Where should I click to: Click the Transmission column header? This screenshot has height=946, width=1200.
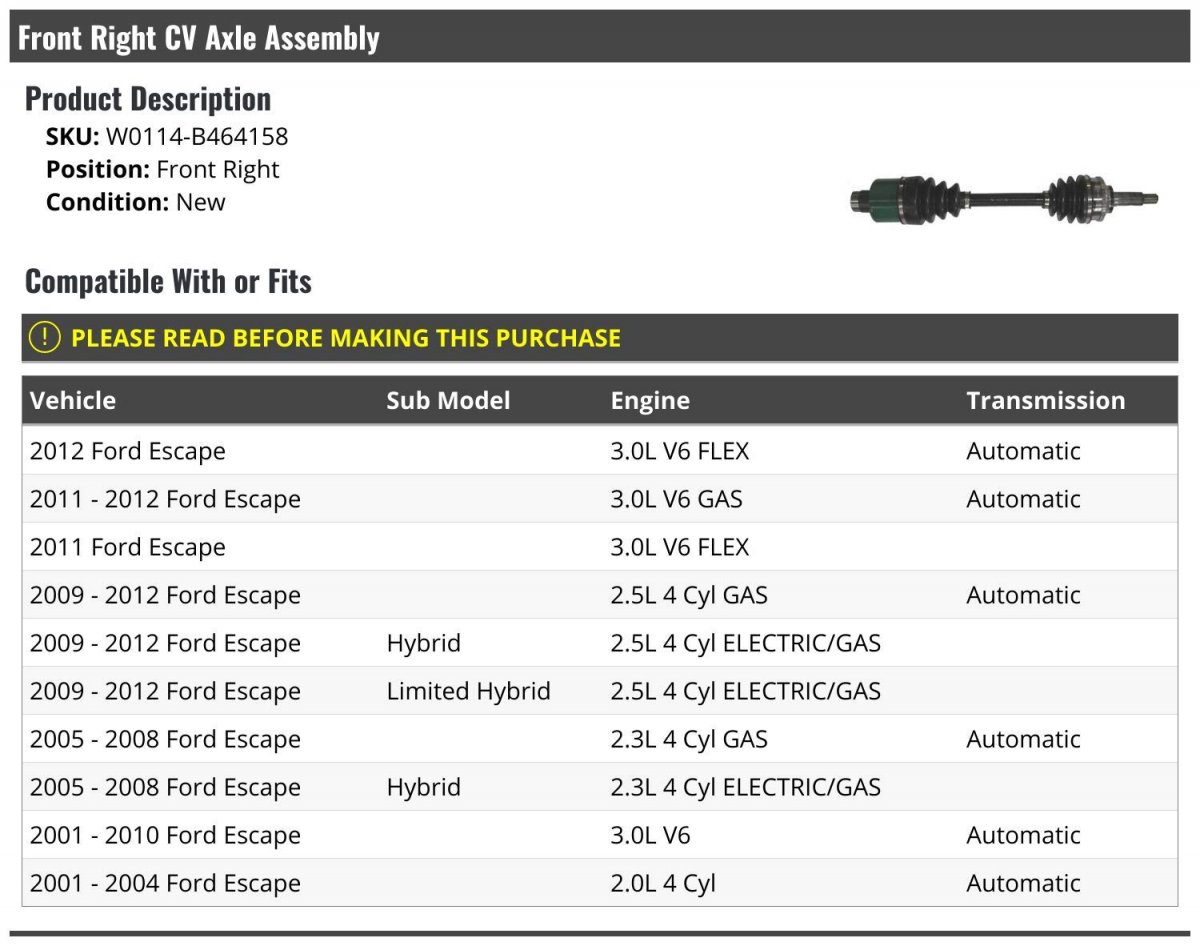(1046, 401)
